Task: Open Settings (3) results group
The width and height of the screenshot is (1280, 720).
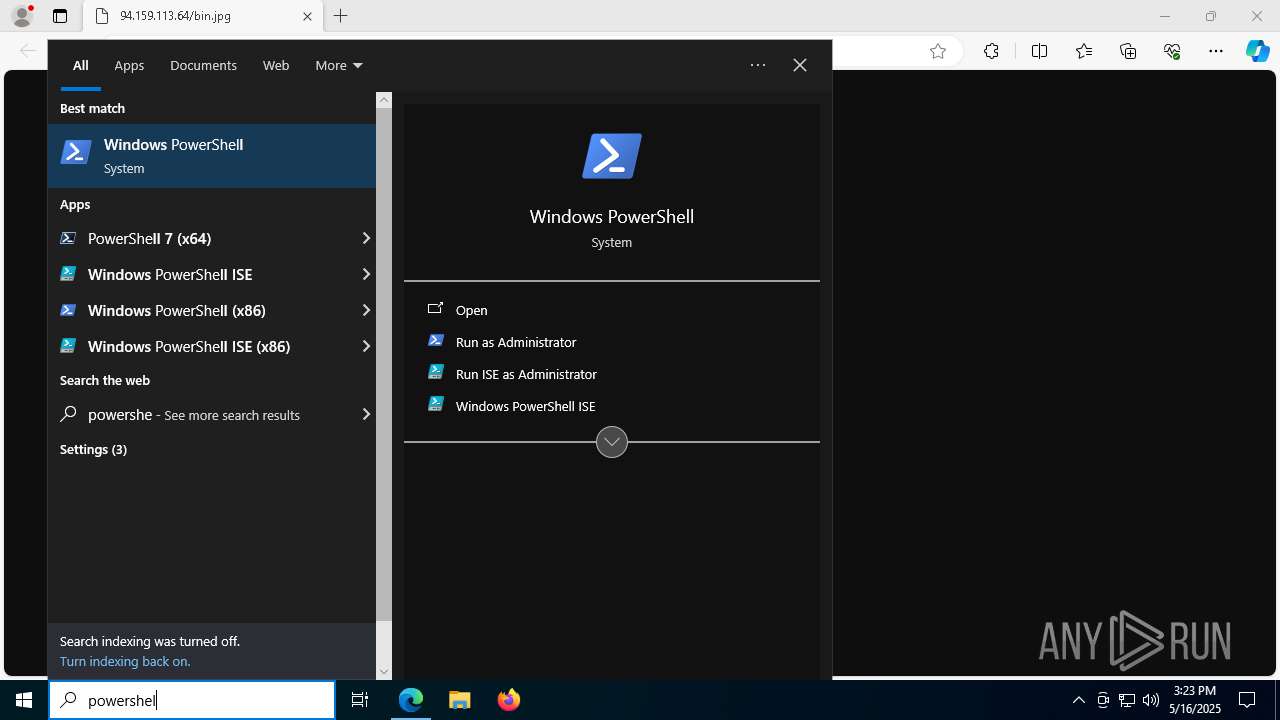Action: 93,449
